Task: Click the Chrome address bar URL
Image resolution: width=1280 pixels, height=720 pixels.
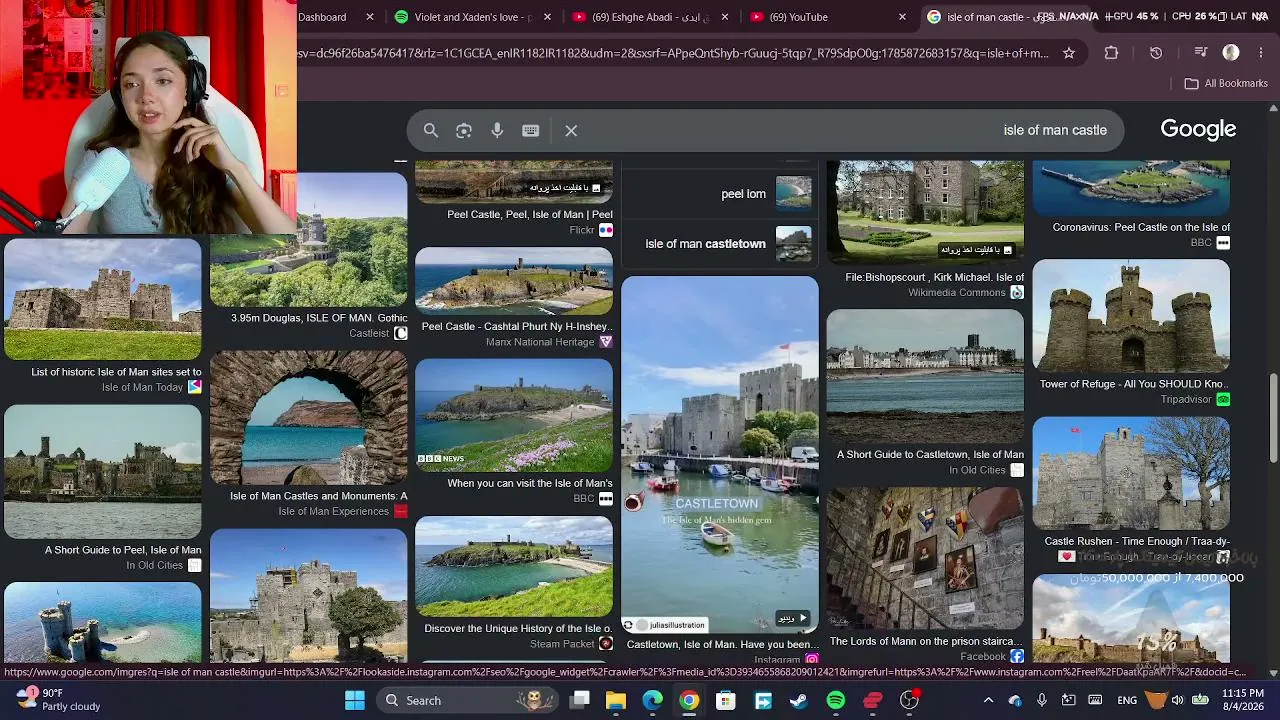Action: click(672, 53)
